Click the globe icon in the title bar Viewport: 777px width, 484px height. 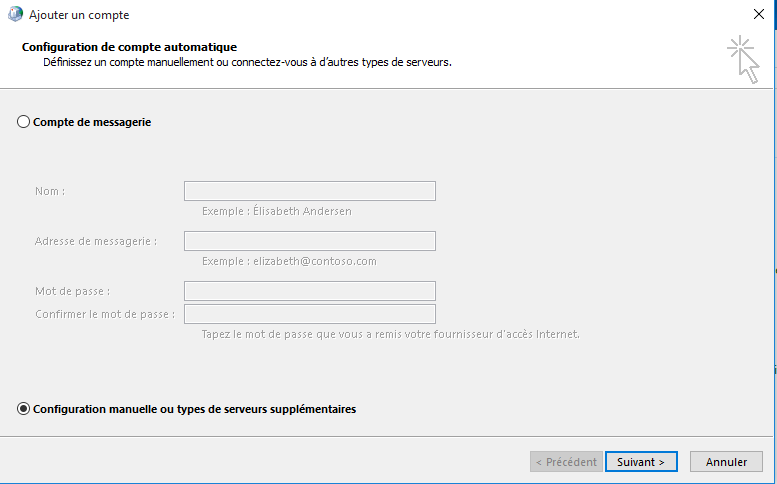click(13, 15)
